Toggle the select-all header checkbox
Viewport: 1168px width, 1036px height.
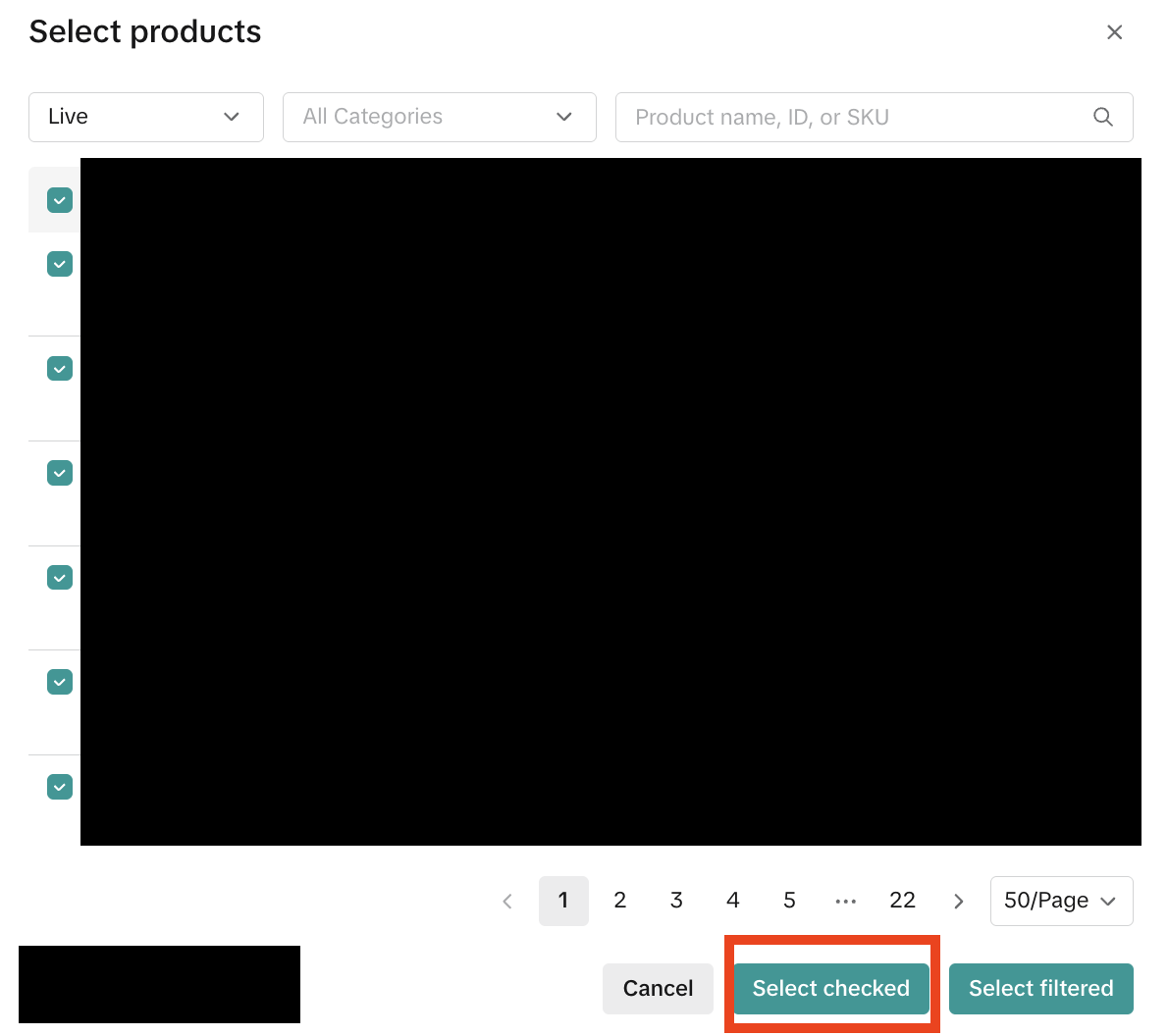(x=60, y=200)
